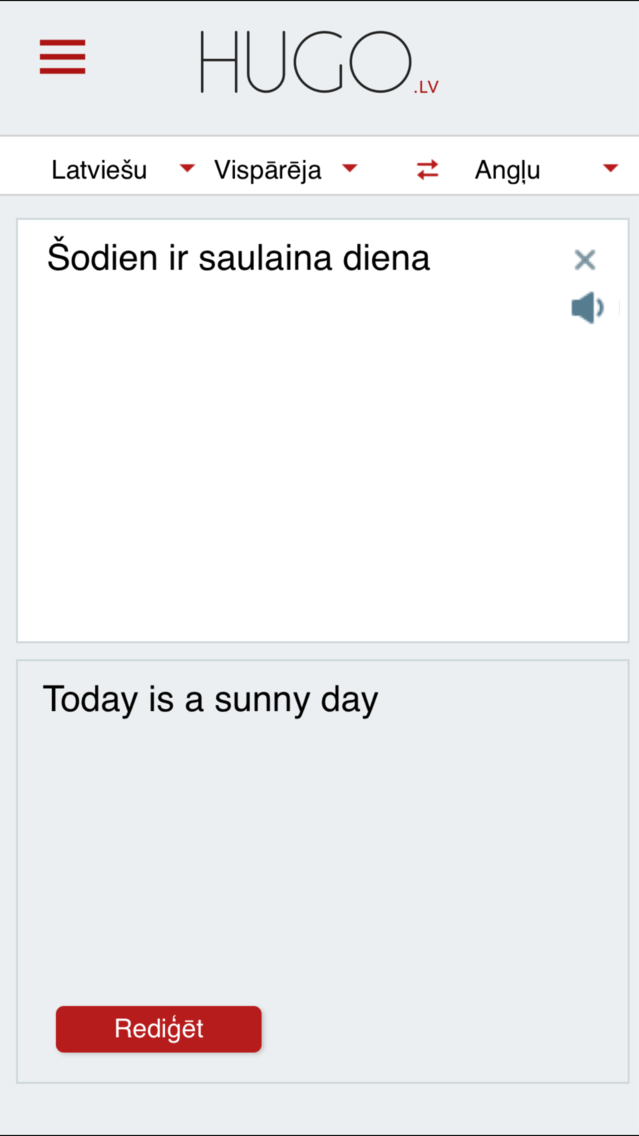Select the Angļu target language label
The height and width of the screenshot is (1136, 639).
pos(507,170)
